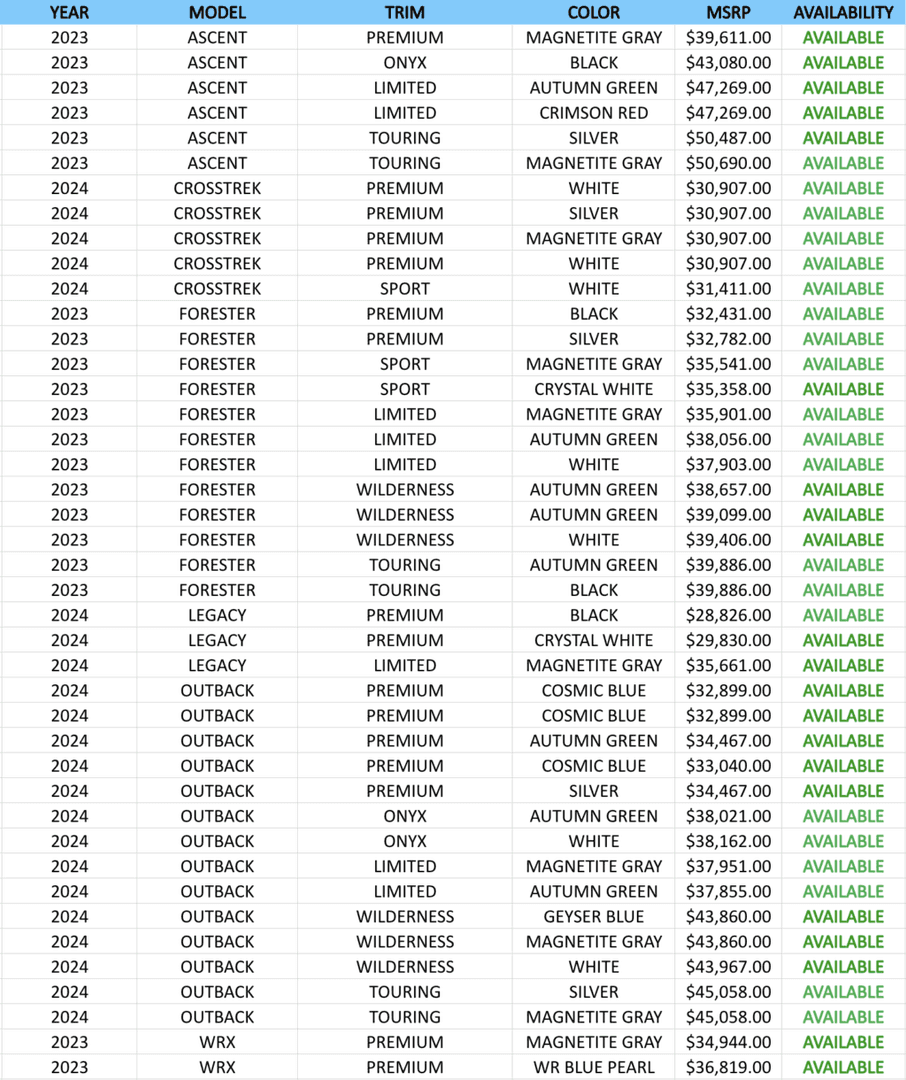906x1080 pixels.
Task: Select the $29,830.00 MSRP cell
Action: click(x=728, y=640)
